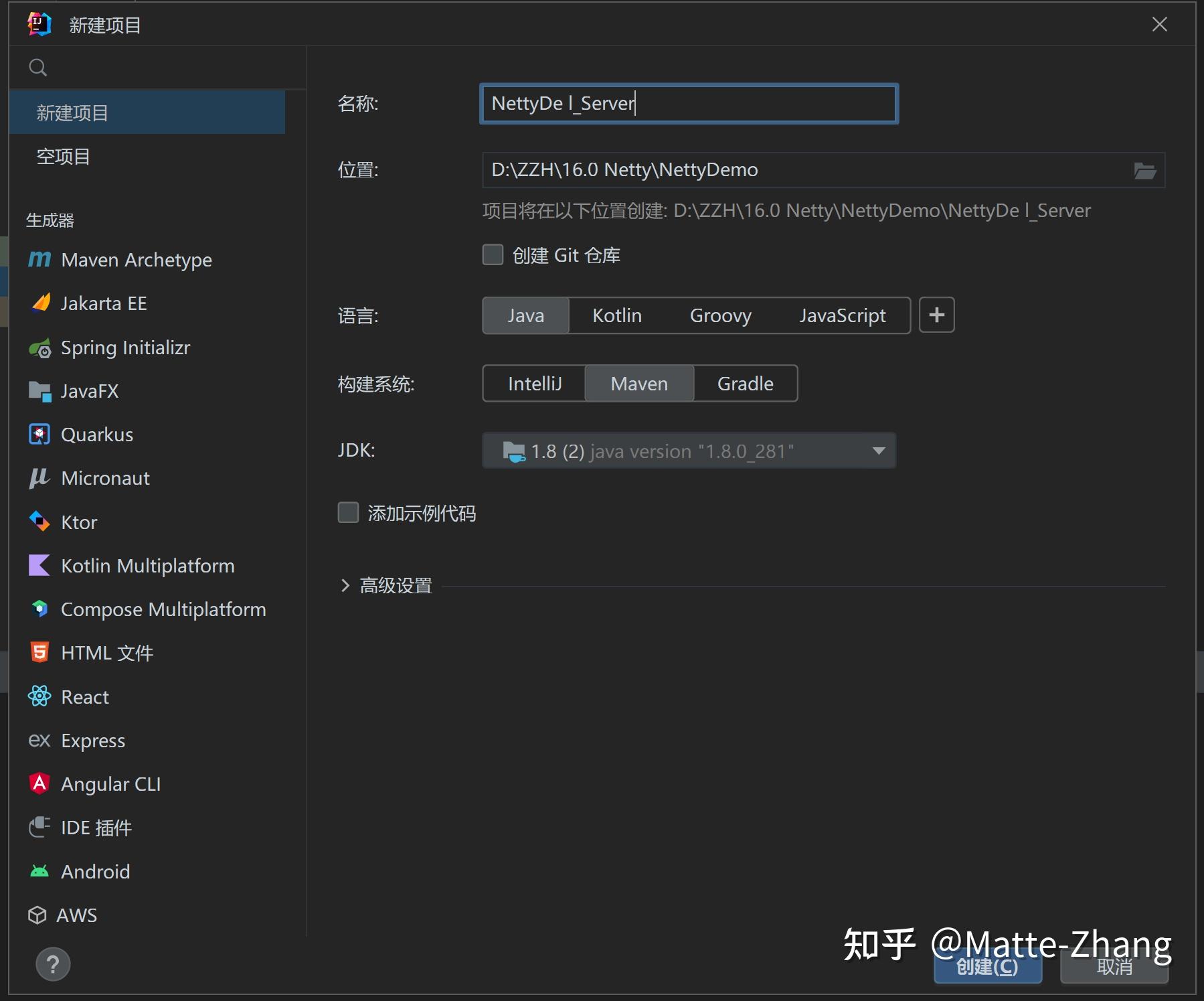Close the 新建项目 dialog
The width and height of the screenshot is (1204, 1001).
1159,25
